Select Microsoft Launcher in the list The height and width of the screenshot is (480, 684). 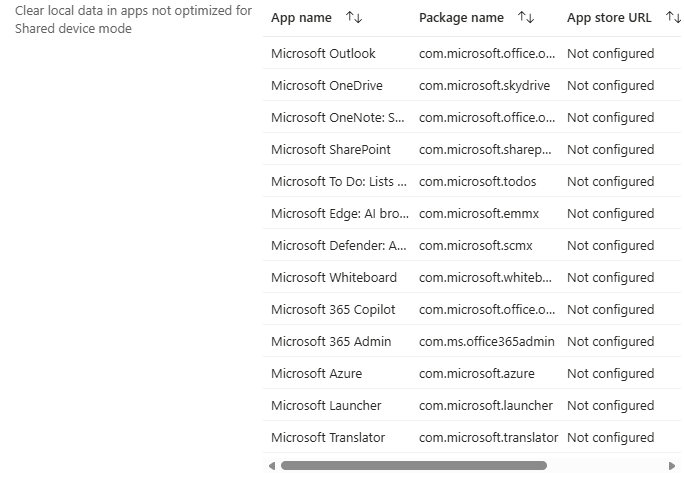(326, 406)
